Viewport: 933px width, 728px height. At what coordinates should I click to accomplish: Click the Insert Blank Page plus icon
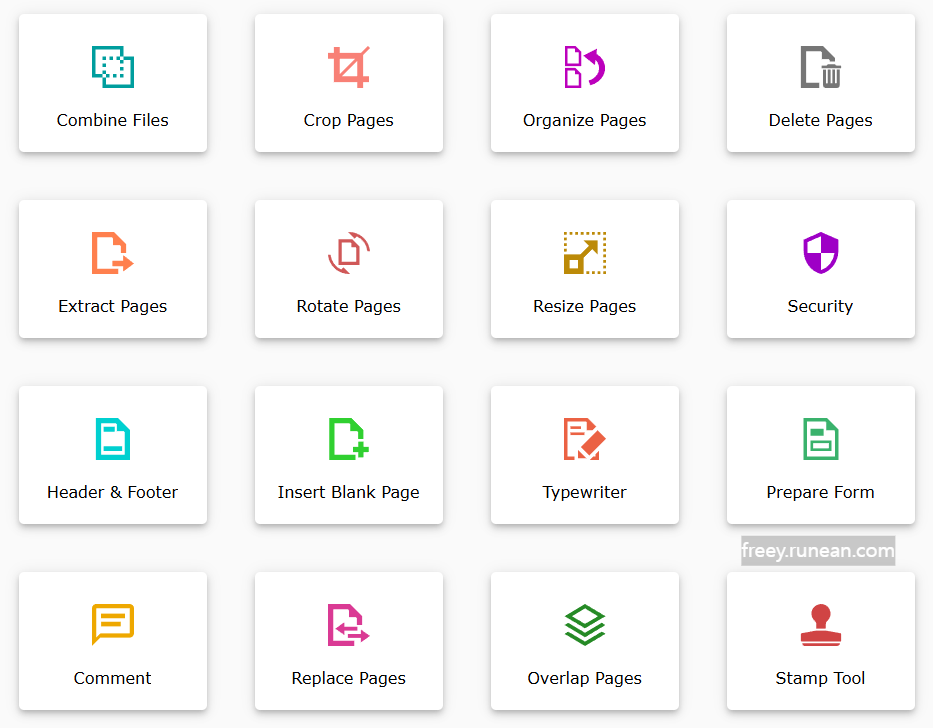pos(348,438)
